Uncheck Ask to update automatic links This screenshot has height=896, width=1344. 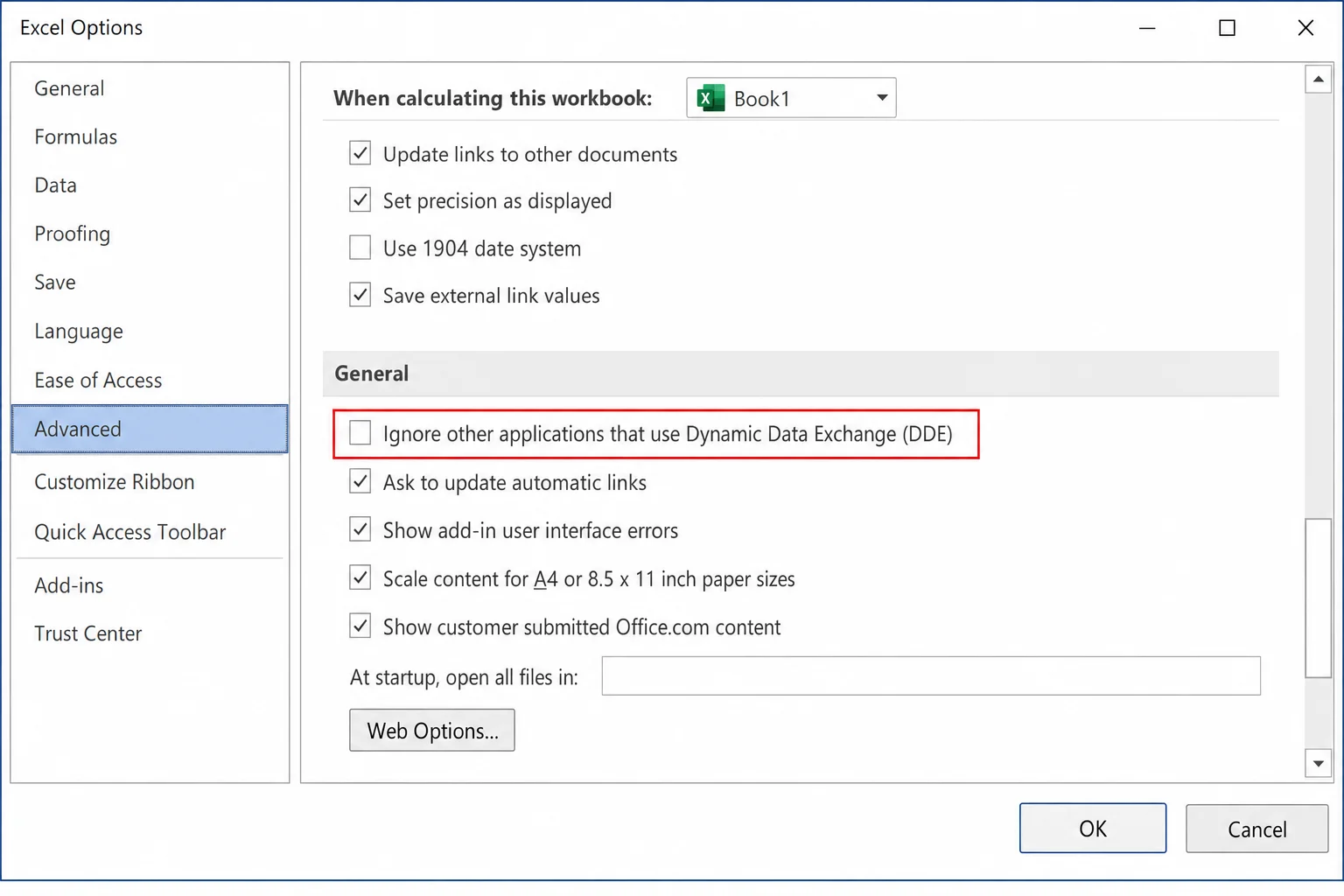pos(360,481)
